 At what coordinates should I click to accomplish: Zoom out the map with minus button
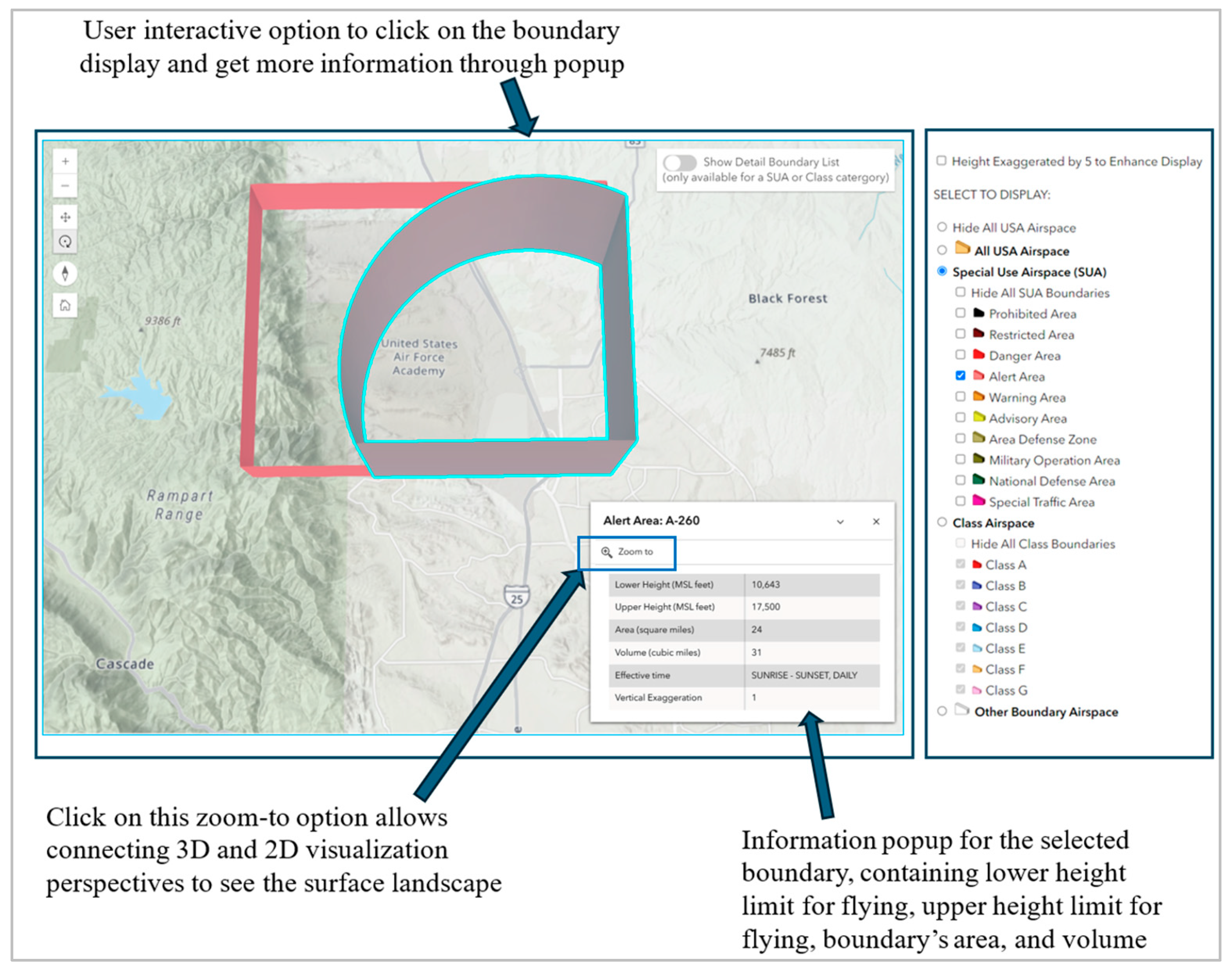65,186
